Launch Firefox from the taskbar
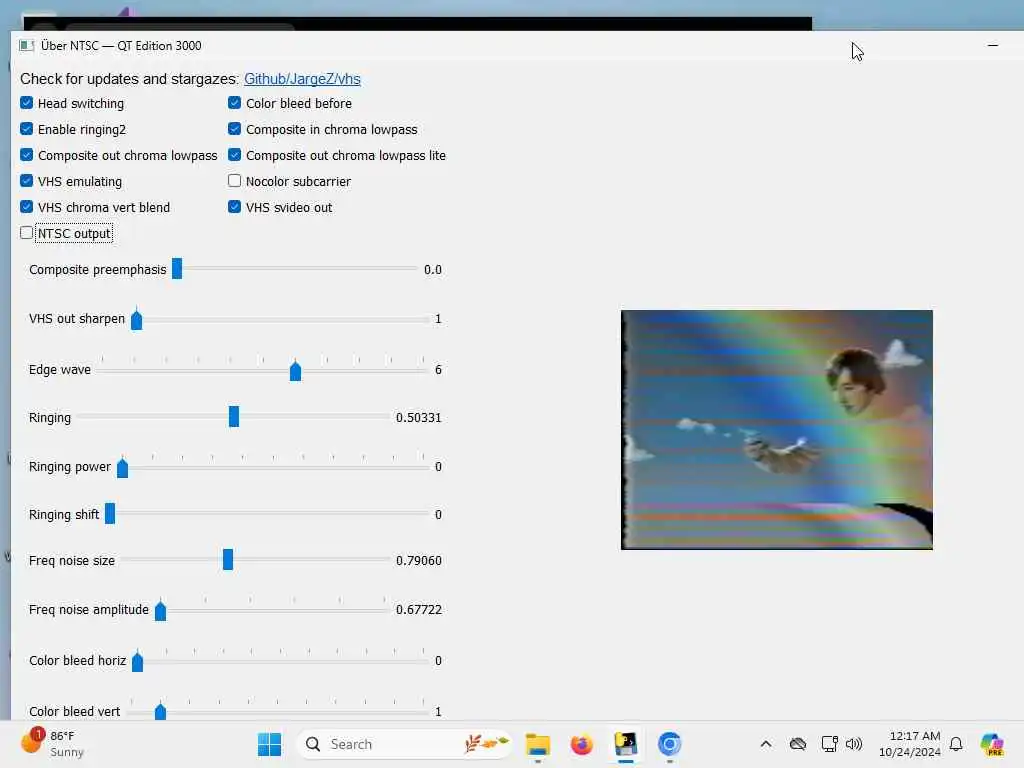 (x=581, y=744)
